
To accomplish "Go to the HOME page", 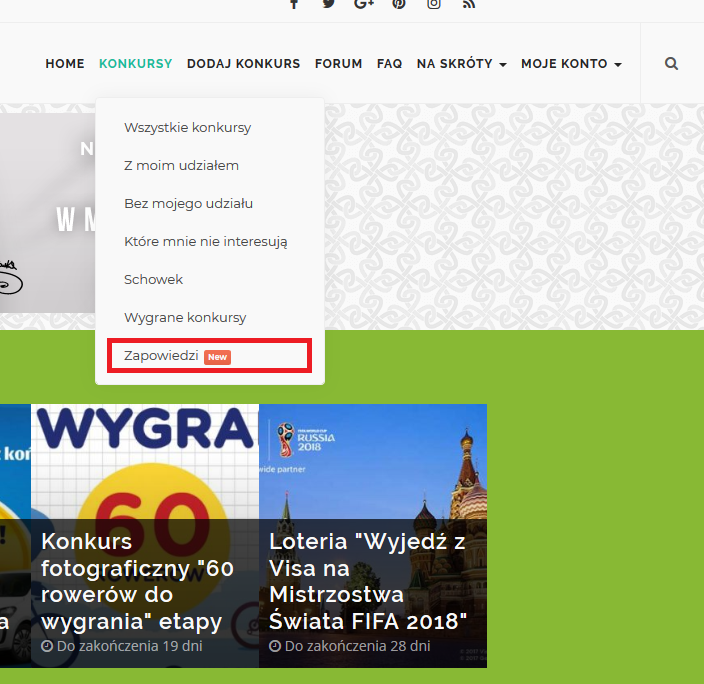I will pyautogui.click(x=65, y=63).
